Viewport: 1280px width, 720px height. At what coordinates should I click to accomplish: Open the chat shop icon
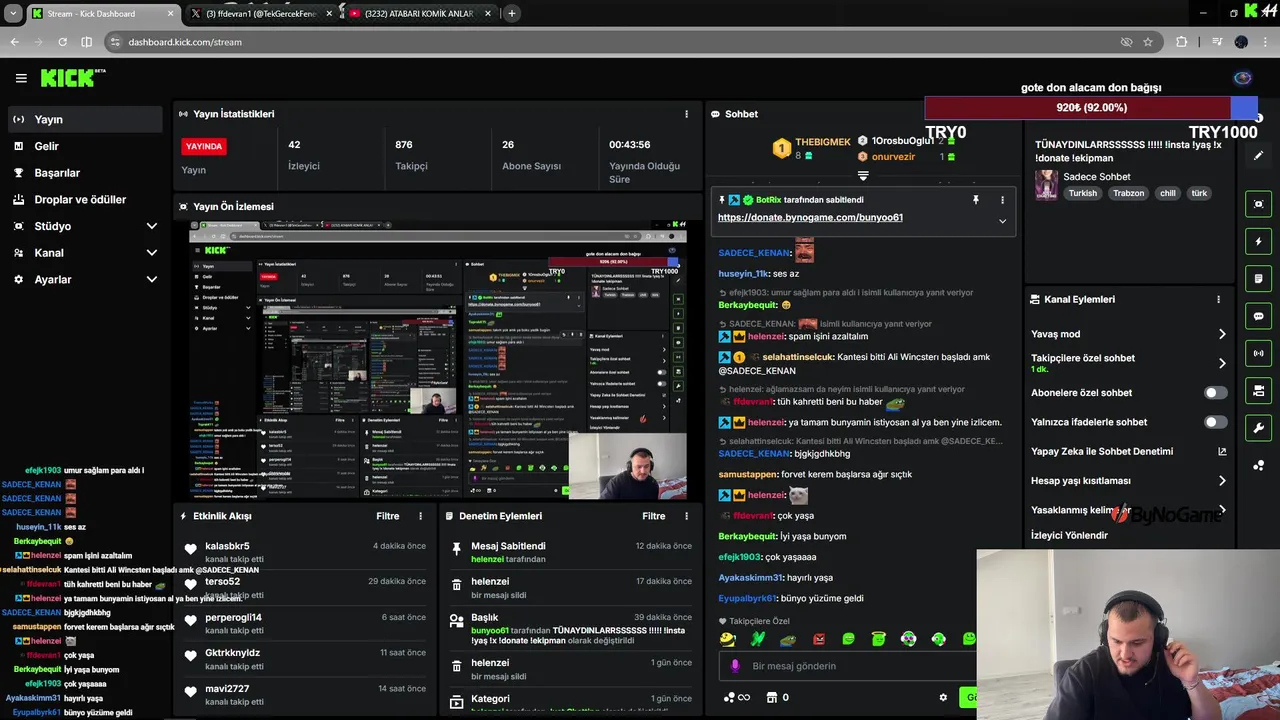click(x=772, y=697)
